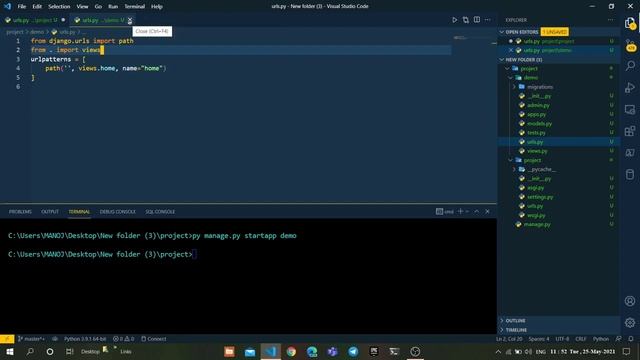Open Telegram from the taskbar
This screenshot has width=640, height=360.
point(353,351)
